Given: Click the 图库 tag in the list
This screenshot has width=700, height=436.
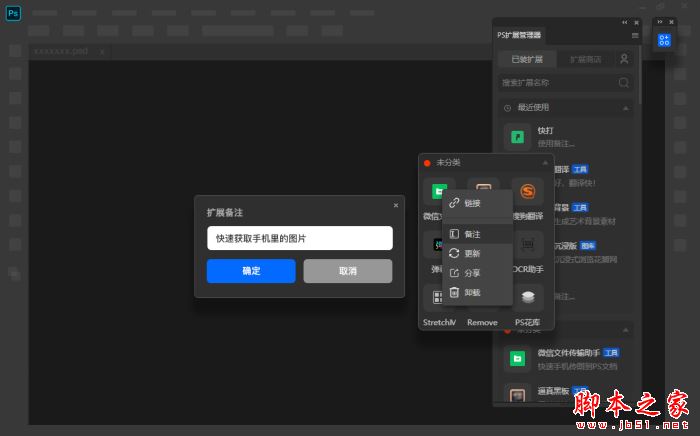Looking at the screenshot, I should coord(588,246).
